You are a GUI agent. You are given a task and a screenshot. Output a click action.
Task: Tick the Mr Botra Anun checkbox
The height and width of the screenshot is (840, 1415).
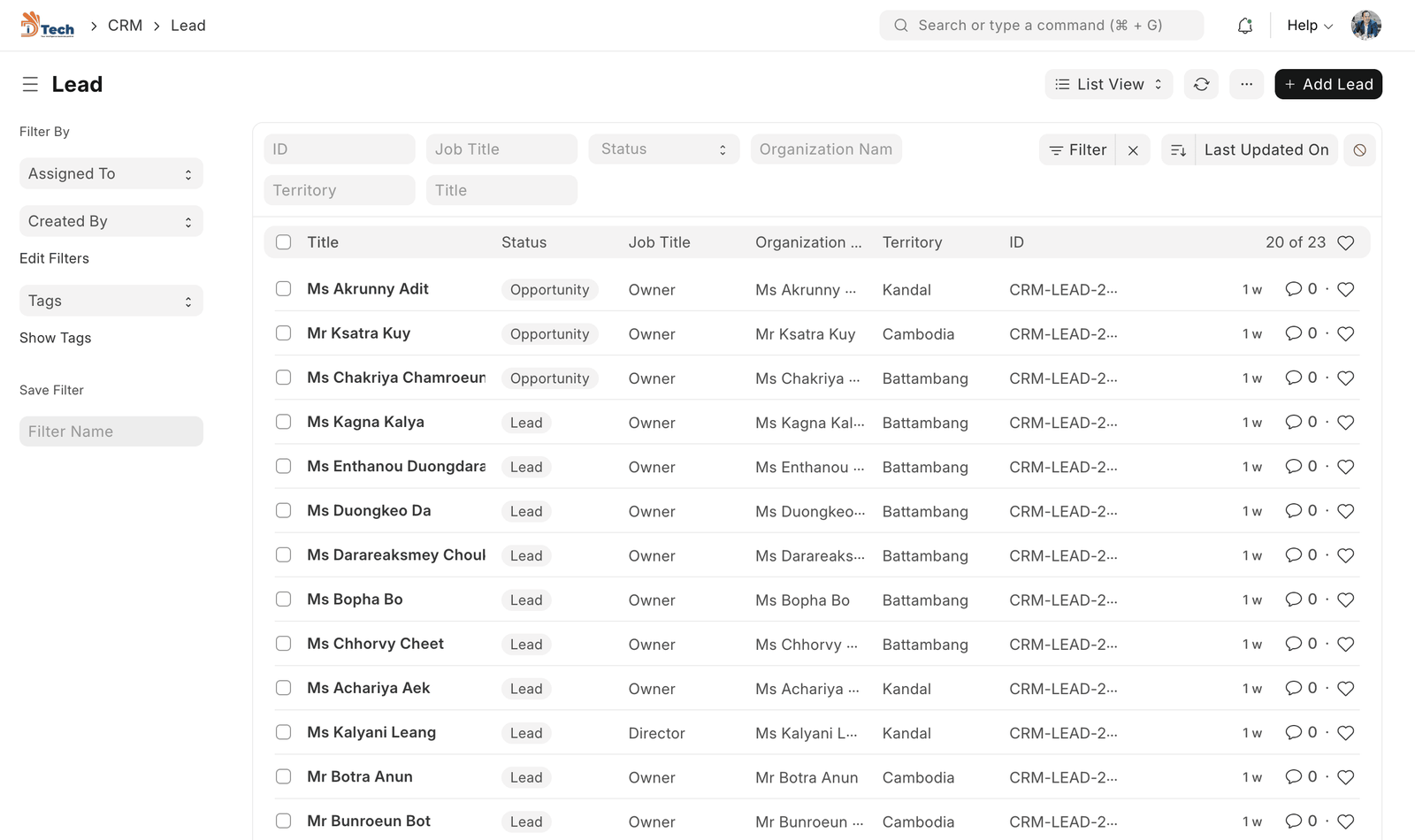[283, 776]
